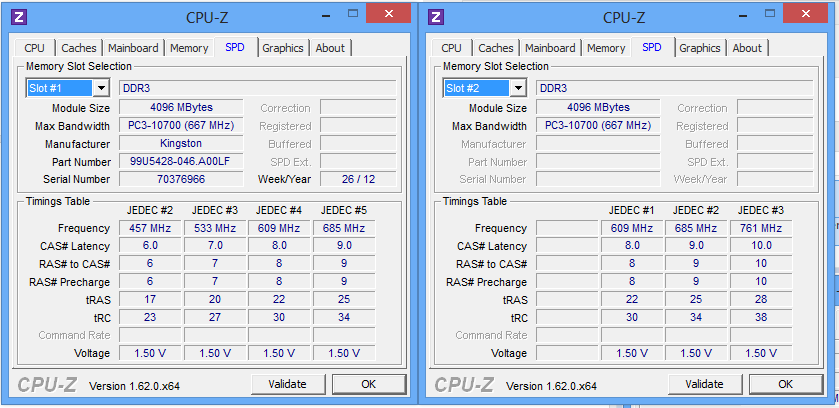Click the DDR3 memory type field in the left window

(258, 88)
